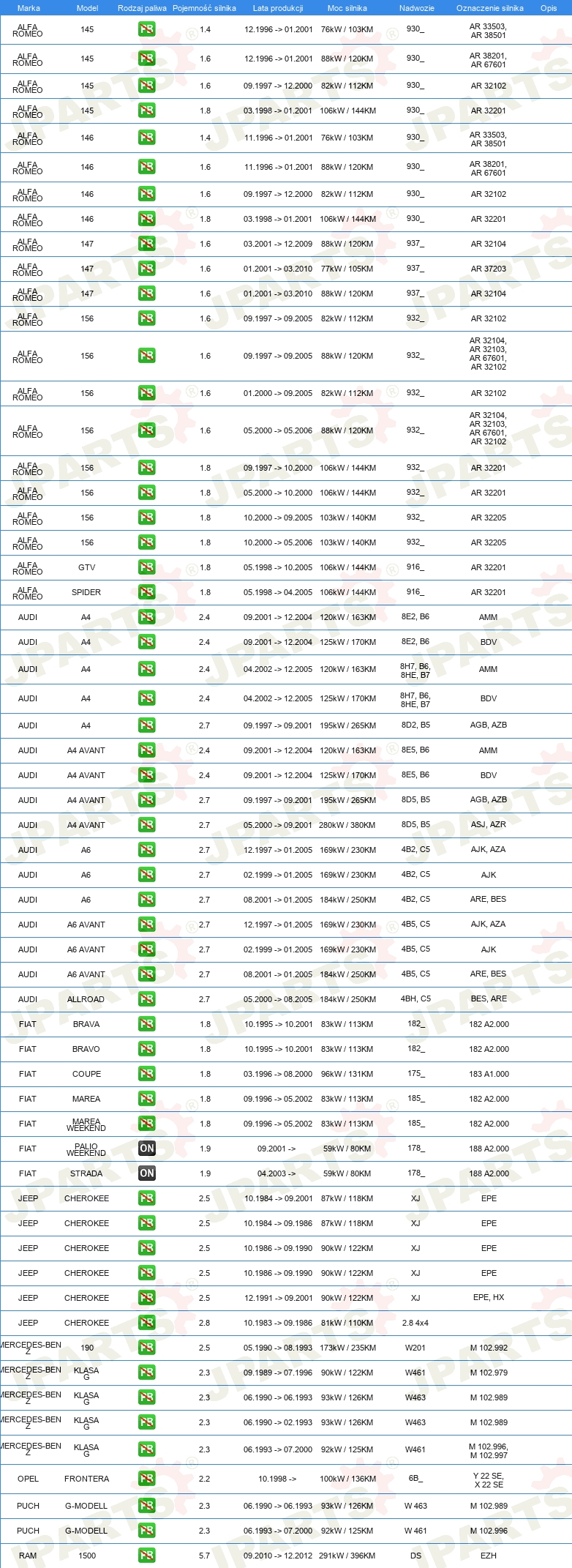Select the power cell '173kW / 235KM'
This screenshot has height=1568, width=572.
point(347,1348)
